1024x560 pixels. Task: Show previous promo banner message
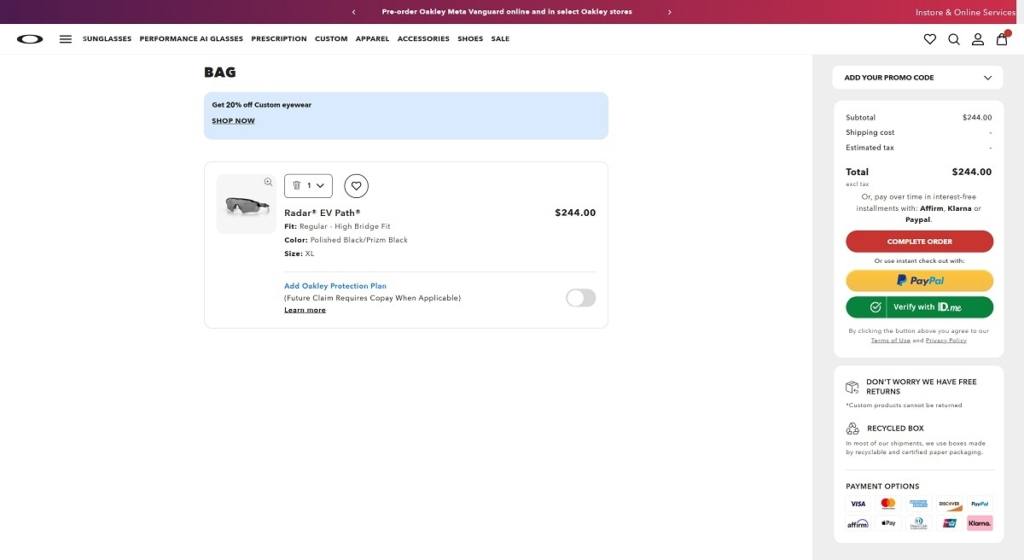click(353, 12)
